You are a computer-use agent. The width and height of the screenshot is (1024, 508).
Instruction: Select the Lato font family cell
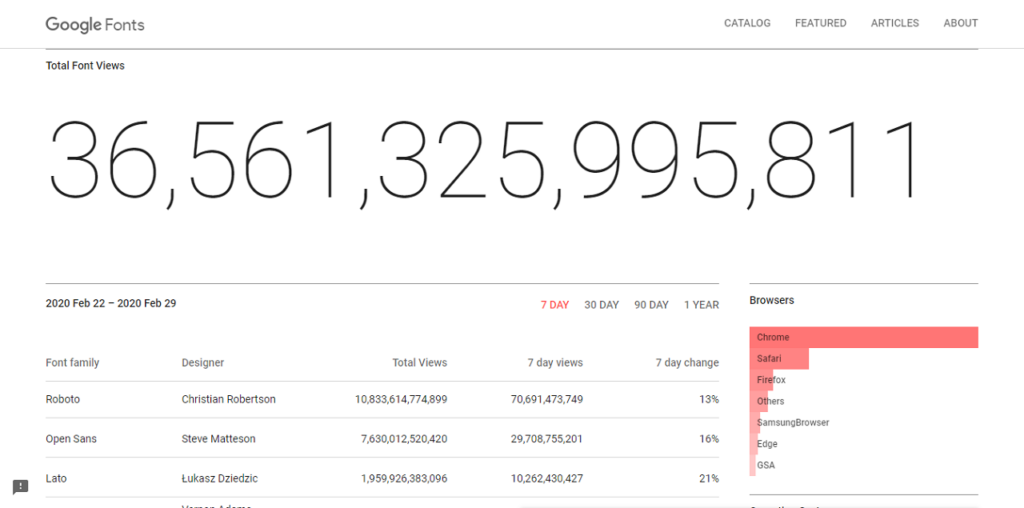56,479
